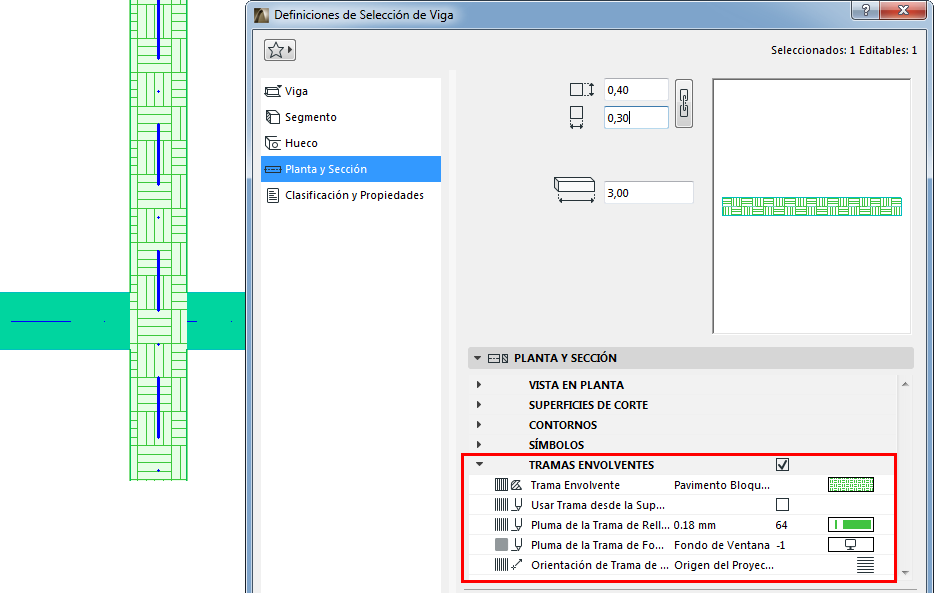Click the beam length icon
Image resolution: width=934 pixels, height=593 pixels.
pyautogui.click(x=574, y=190)
